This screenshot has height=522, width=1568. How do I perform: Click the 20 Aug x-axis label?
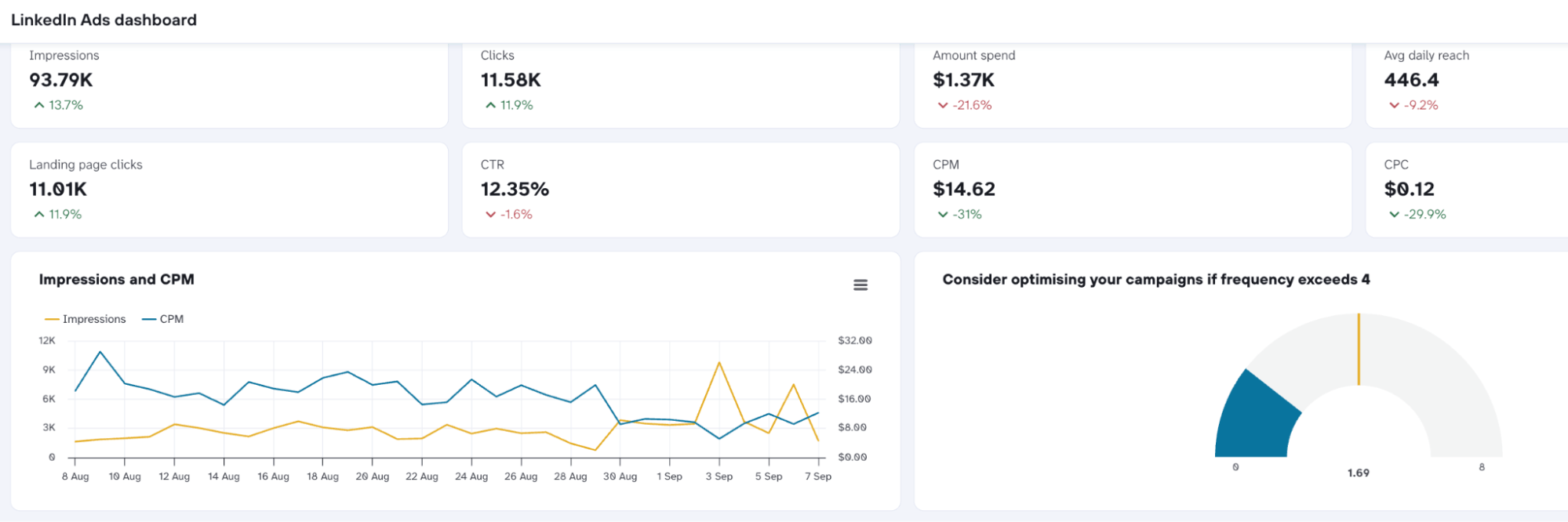(373, 477)
